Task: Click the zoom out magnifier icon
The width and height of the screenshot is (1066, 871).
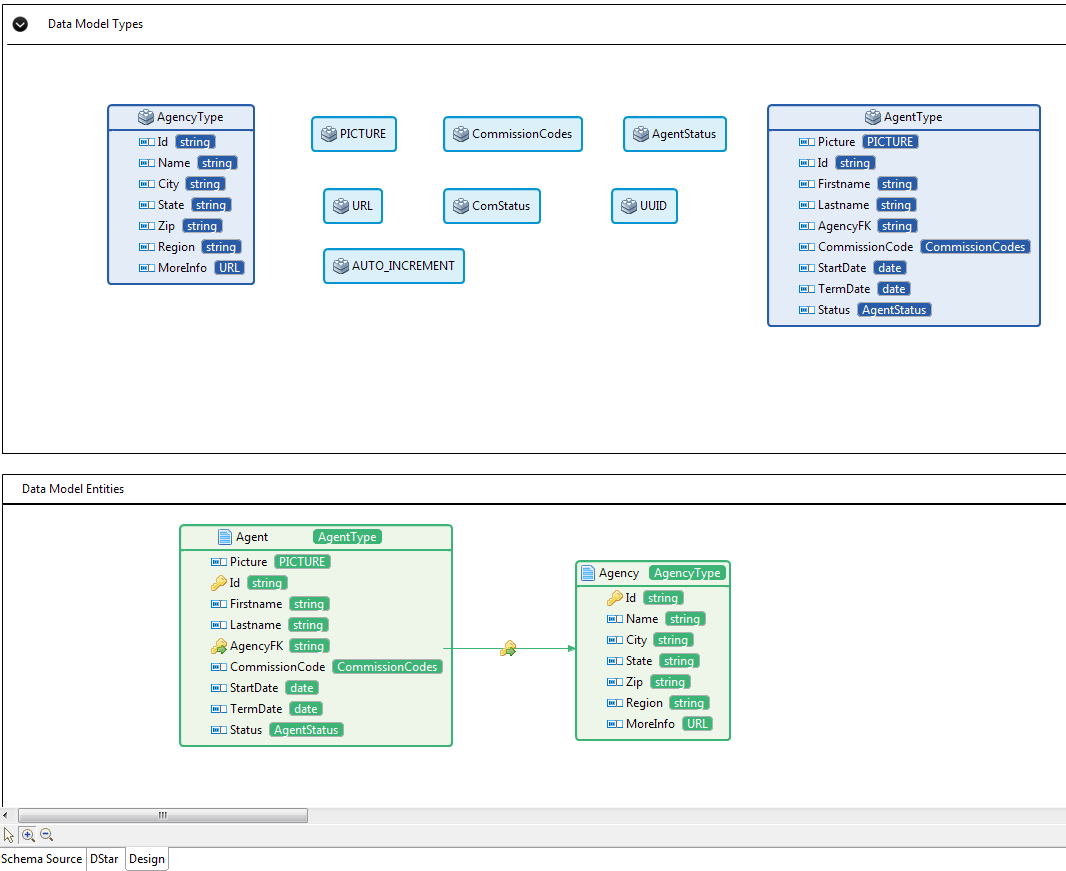Action: (x=46, y=835)
